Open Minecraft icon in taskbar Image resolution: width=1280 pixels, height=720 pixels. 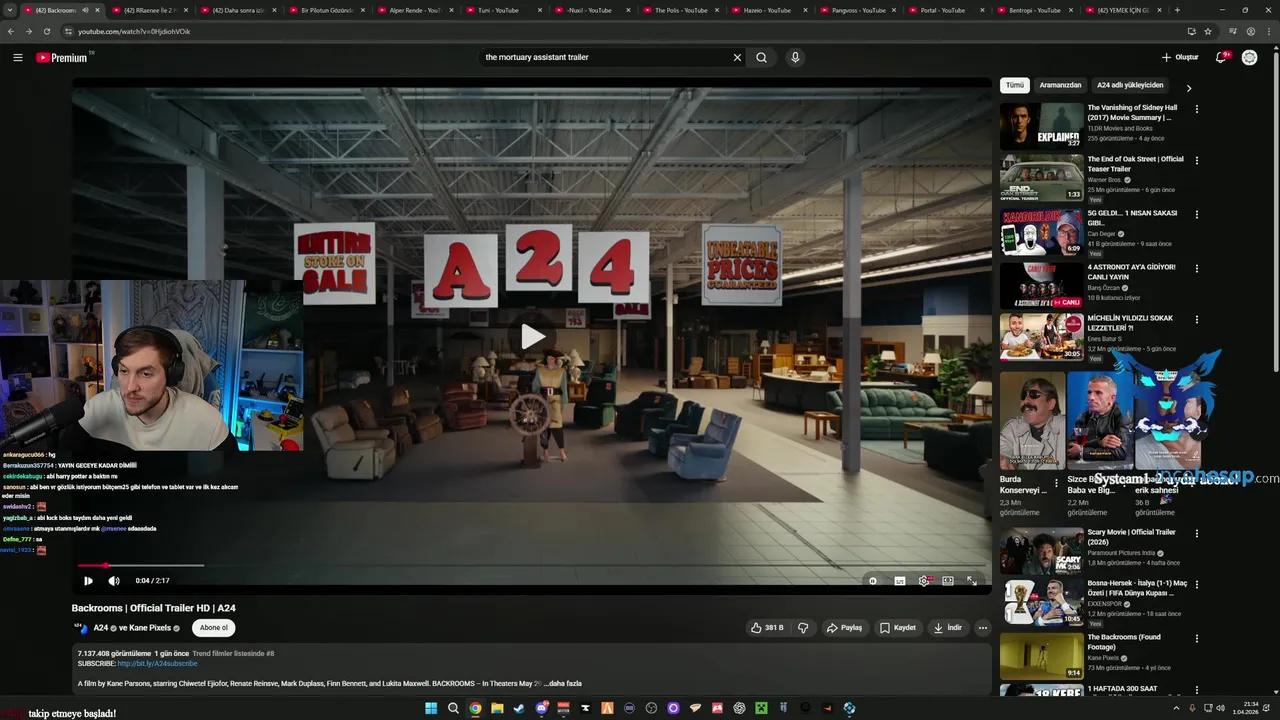761,708
